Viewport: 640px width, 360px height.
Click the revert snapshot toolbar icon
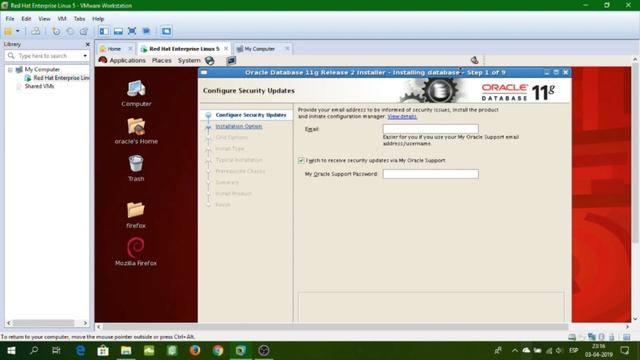coord(70,31)
